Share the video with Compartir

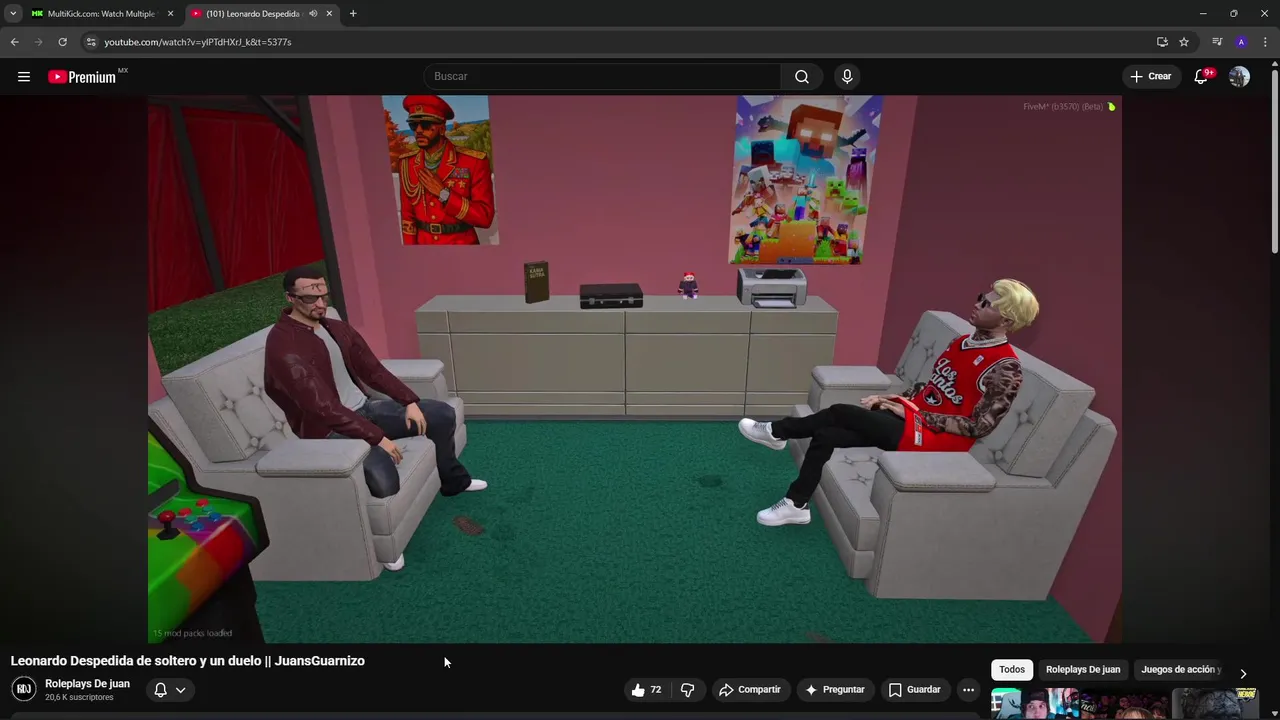click(x=750, y=690)
